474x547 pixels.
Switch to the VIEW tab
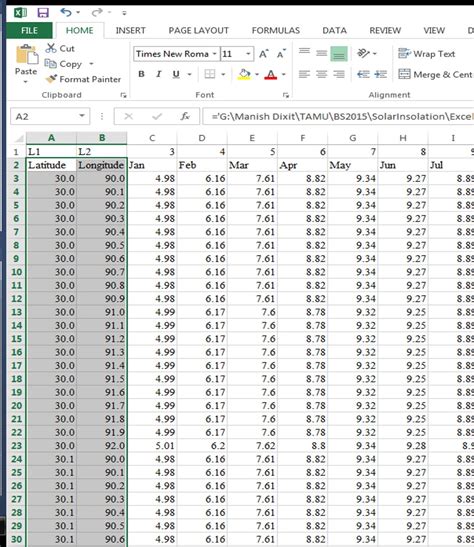[x=434, y=30]
